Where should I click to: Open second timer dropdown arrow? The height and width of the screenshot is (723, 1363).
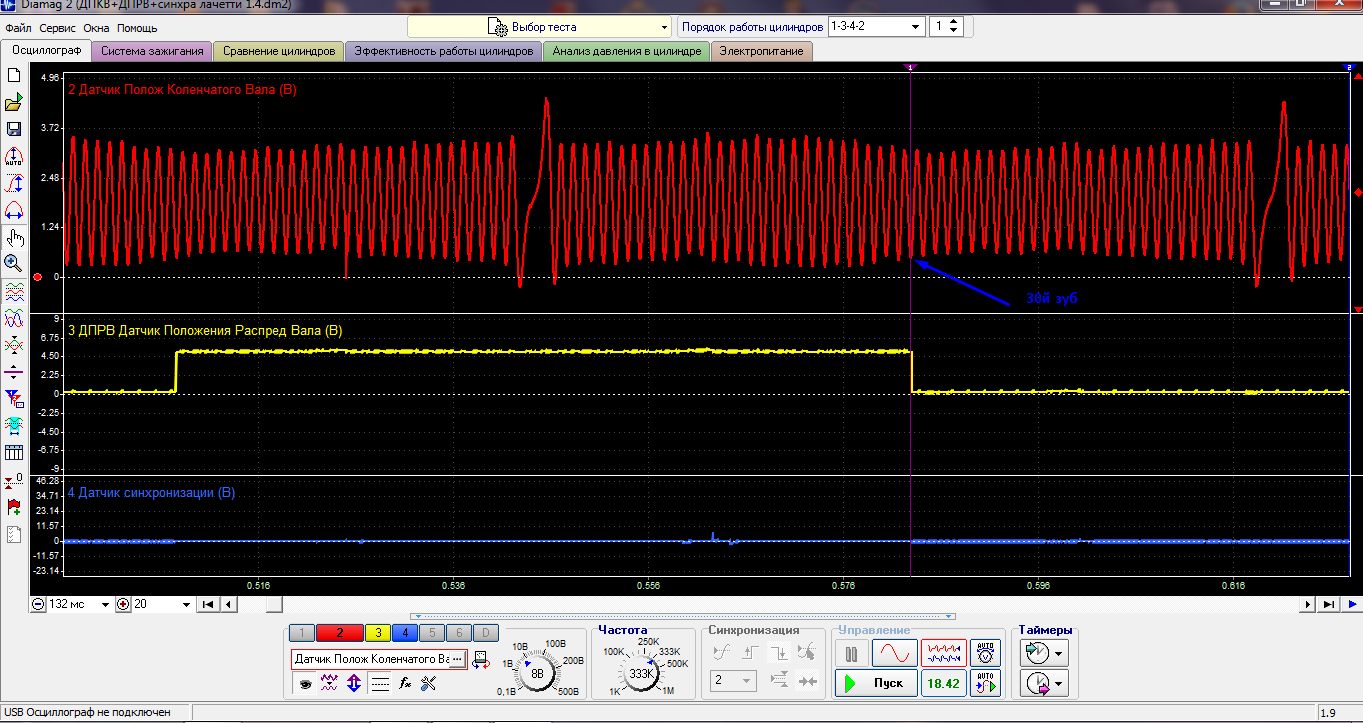(x=1059, y=684)
